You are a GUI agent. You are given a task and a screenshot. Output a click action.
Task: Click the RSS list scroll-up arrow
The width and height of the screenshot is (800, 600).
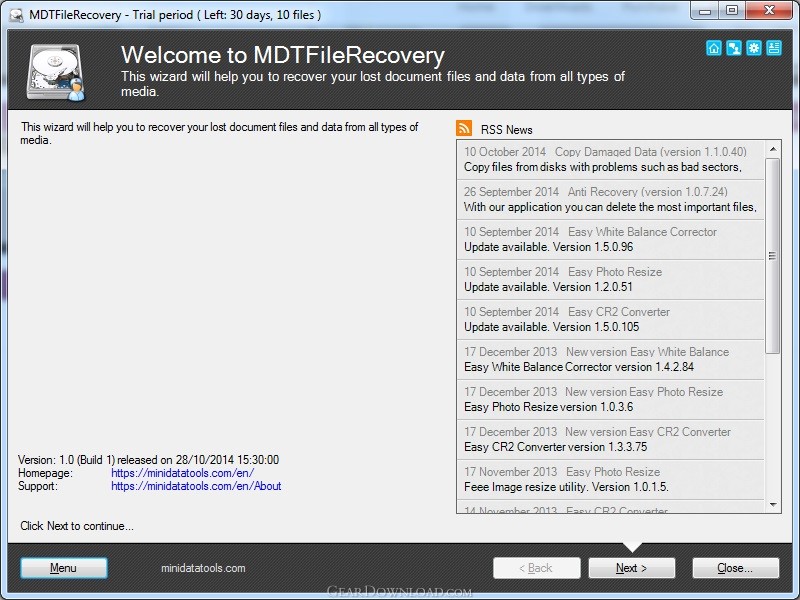point(773,149)
